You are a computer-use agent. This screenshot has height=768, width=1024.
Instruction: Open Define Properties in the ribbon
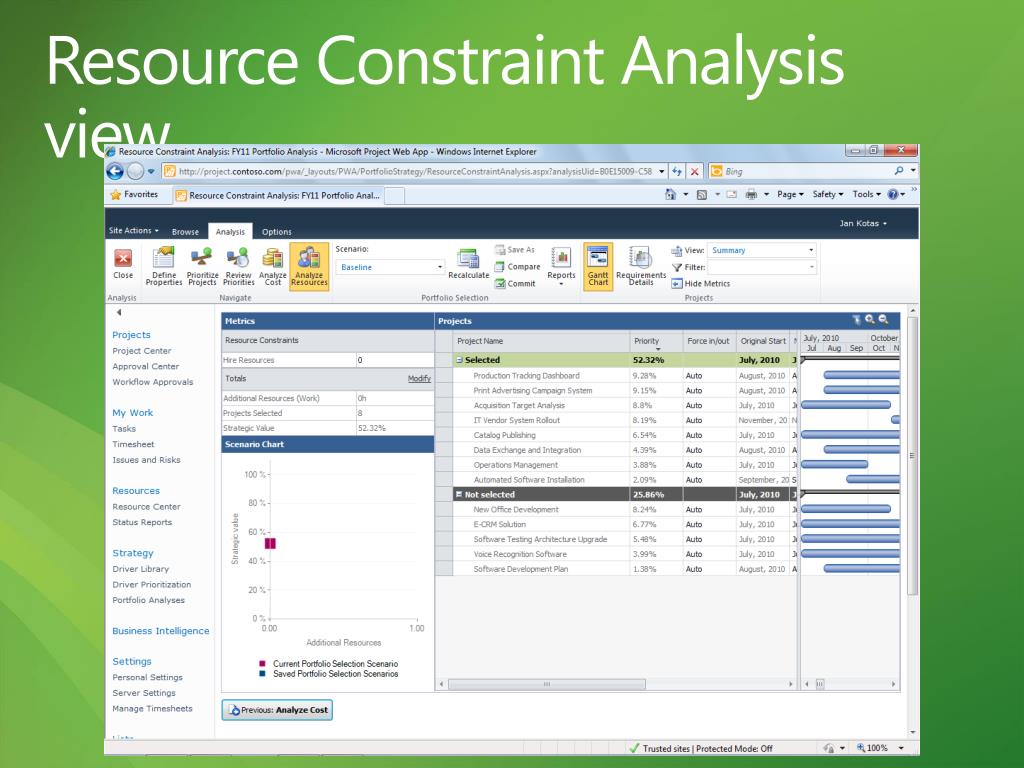pyautogui.click(x=163, y=266)
